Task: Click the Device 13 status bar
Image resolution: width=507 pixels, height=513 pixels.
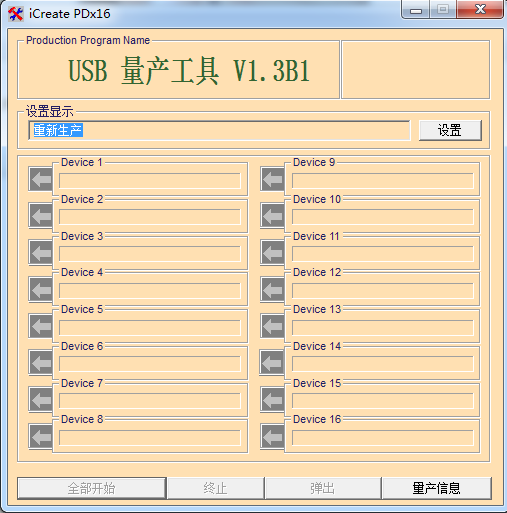Action: pyautogui.click(x=383, y=327)
